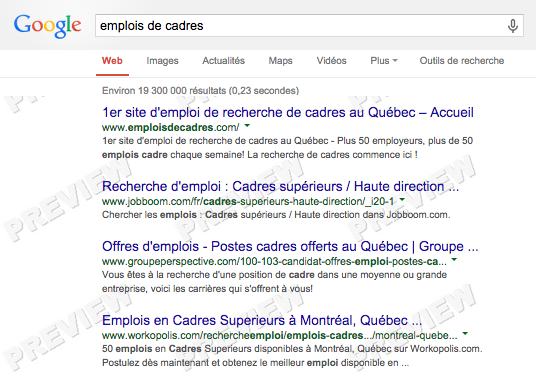Go to the Maps tab

(x=280, y=61)
